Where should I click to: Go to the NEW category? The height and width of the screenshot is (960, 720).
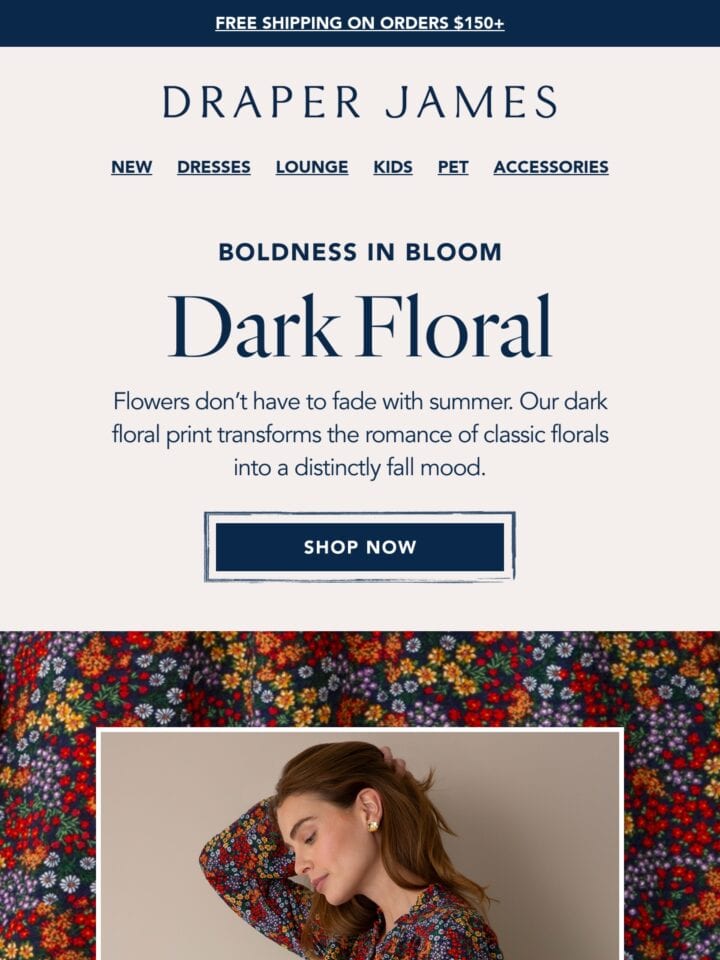pos(132,167)
